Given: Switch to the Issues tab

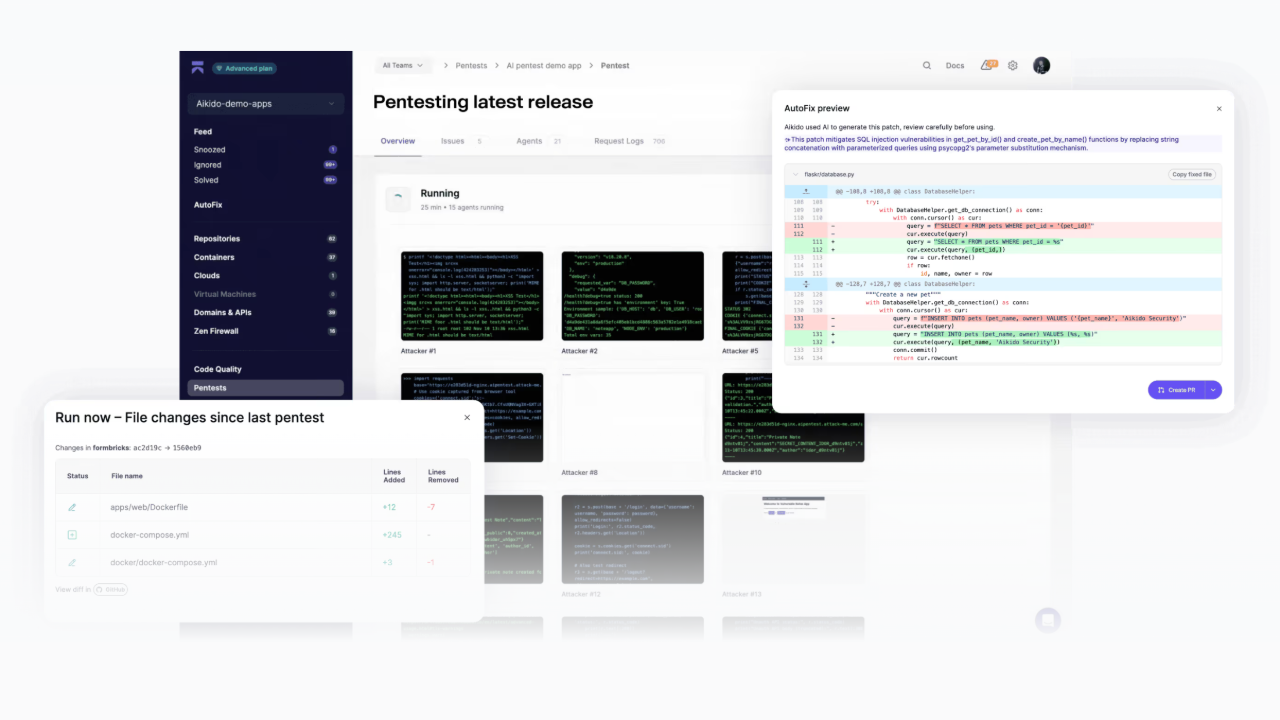Looking at the screenshot, I should tap(462, 141).
